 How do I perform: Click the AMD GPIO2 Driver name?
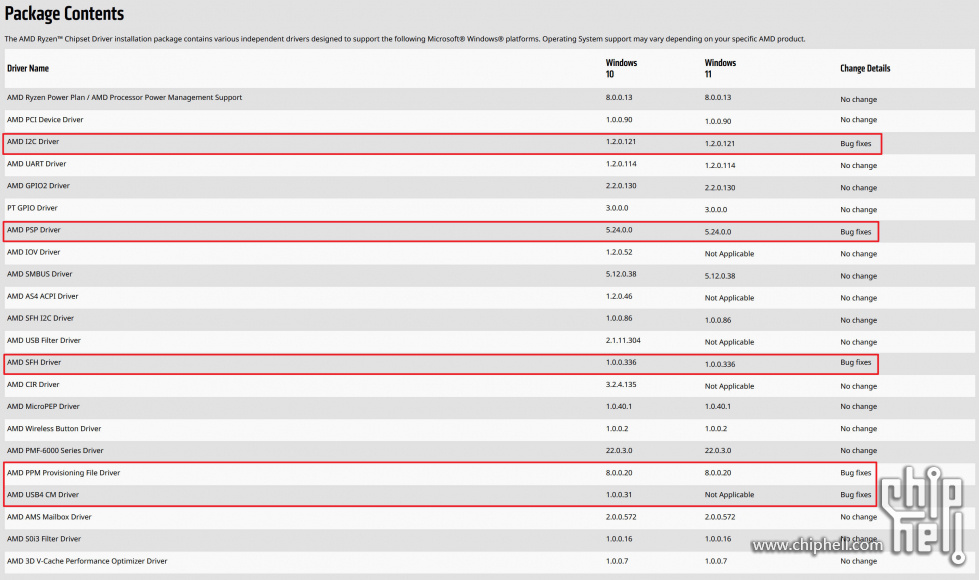(x=38, y=186)
